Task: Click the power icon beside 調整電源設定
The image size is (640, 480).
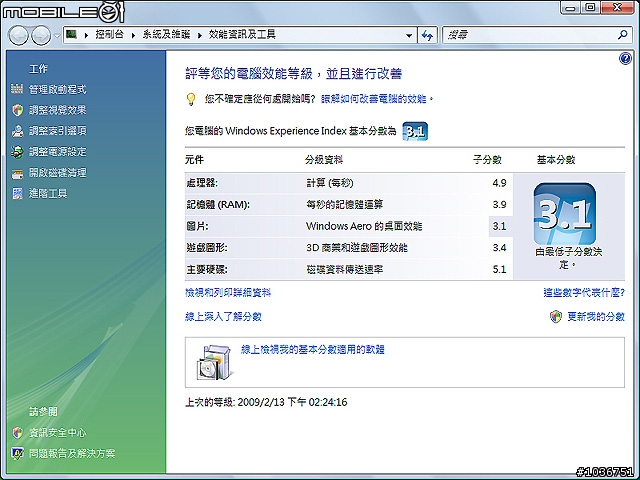Action: 17,152
